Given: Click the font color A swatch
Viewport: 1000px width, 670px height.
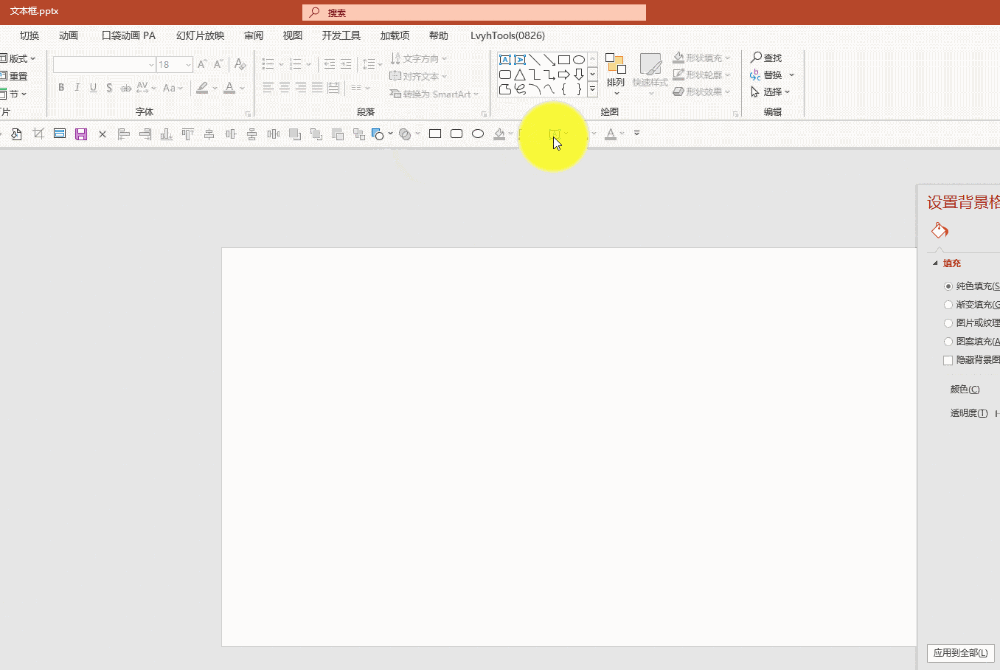Looking at the screenshot, I should (x=229, y=88).
